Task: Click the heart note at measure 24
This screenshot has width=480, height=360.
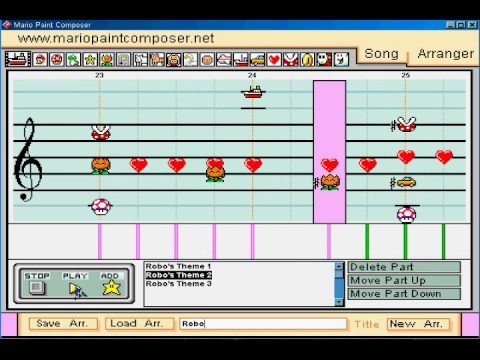Action: click(253, 165)
